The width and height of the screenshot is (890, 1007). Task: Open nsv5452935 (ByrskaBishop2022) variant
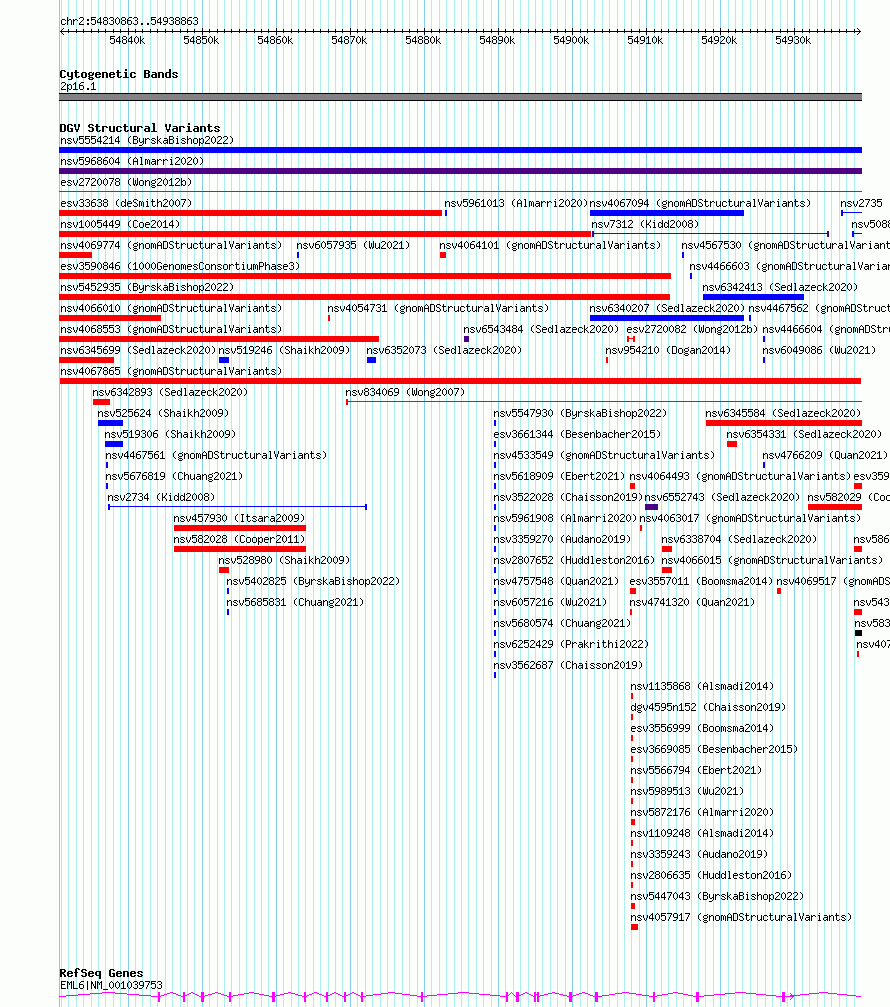(147, 287)
